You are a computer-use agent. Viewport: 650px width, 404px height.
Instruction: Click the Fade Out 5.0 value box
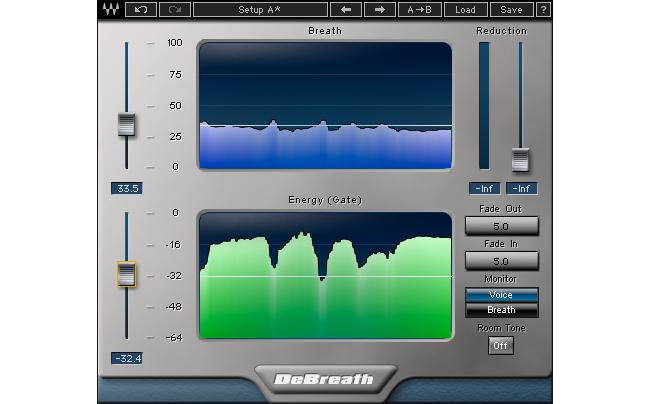click(x=501, y=226)
